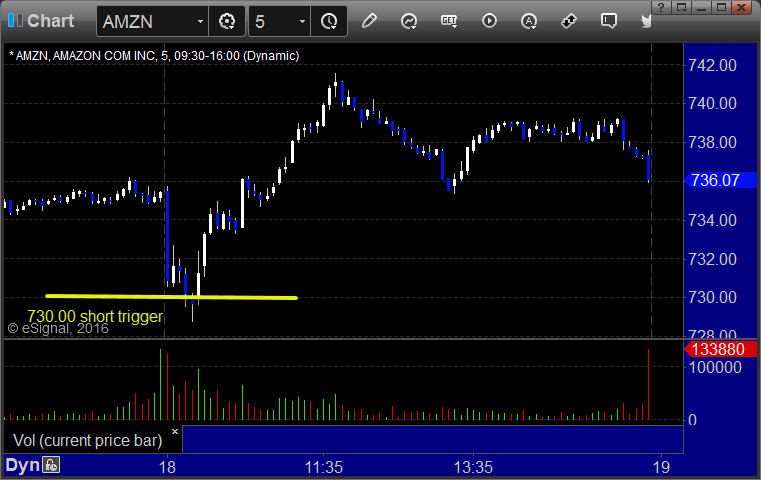Select the yellow 730.00 trigger line
761x480 pixels.
171,297
